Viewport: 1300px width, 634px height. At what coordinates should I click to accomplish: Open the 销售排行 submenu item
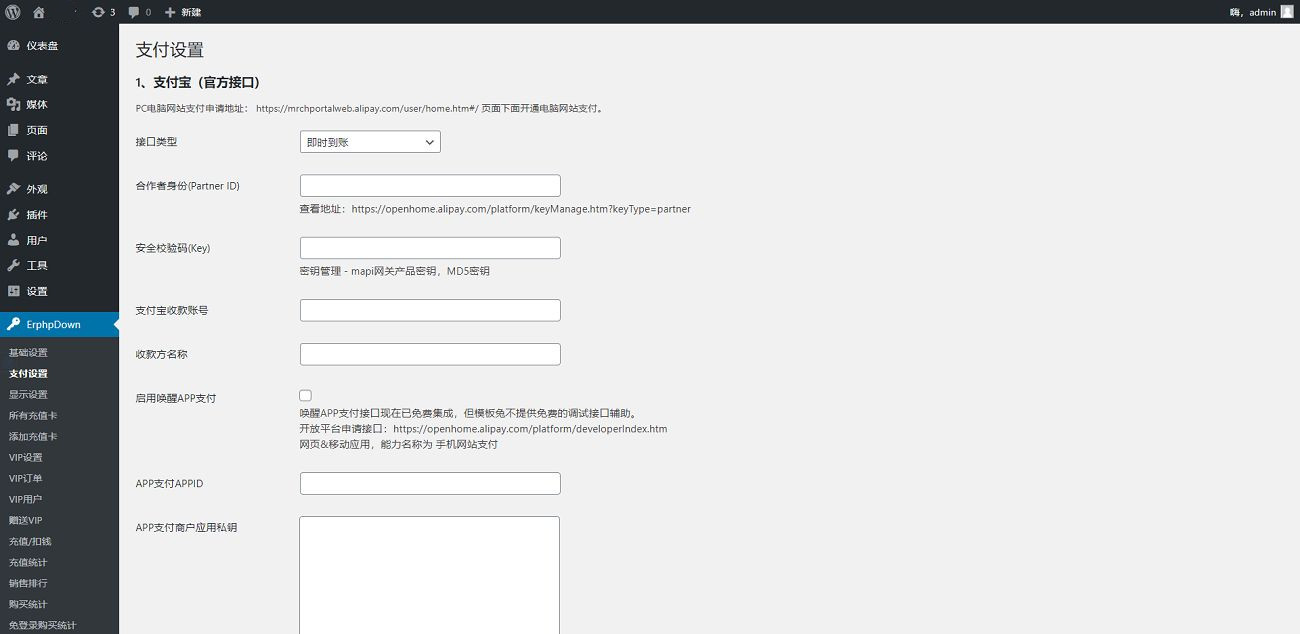(28, 584)
